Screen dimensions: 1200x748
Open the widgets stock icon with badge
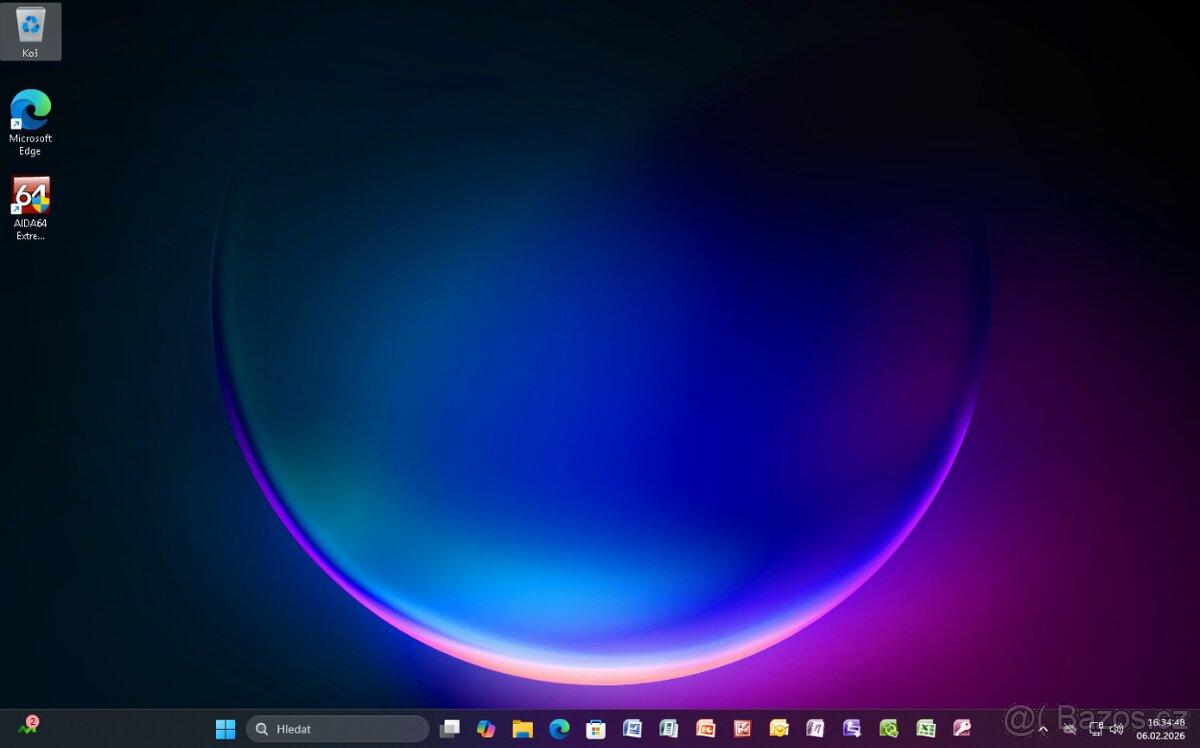click(x=27, y=727)
